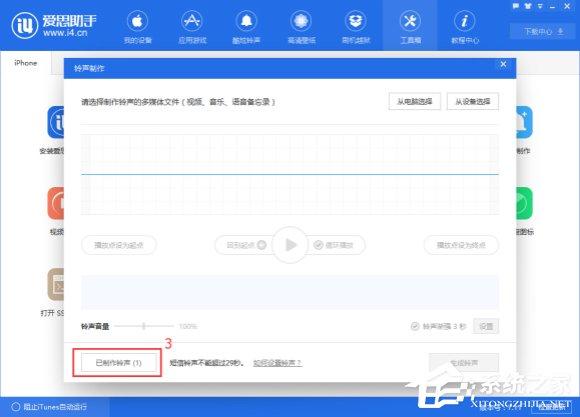Switch to the iPhone tab
The width and height of the screenshot is (580, 417).
pyautogui.click(x=26, y=63)
